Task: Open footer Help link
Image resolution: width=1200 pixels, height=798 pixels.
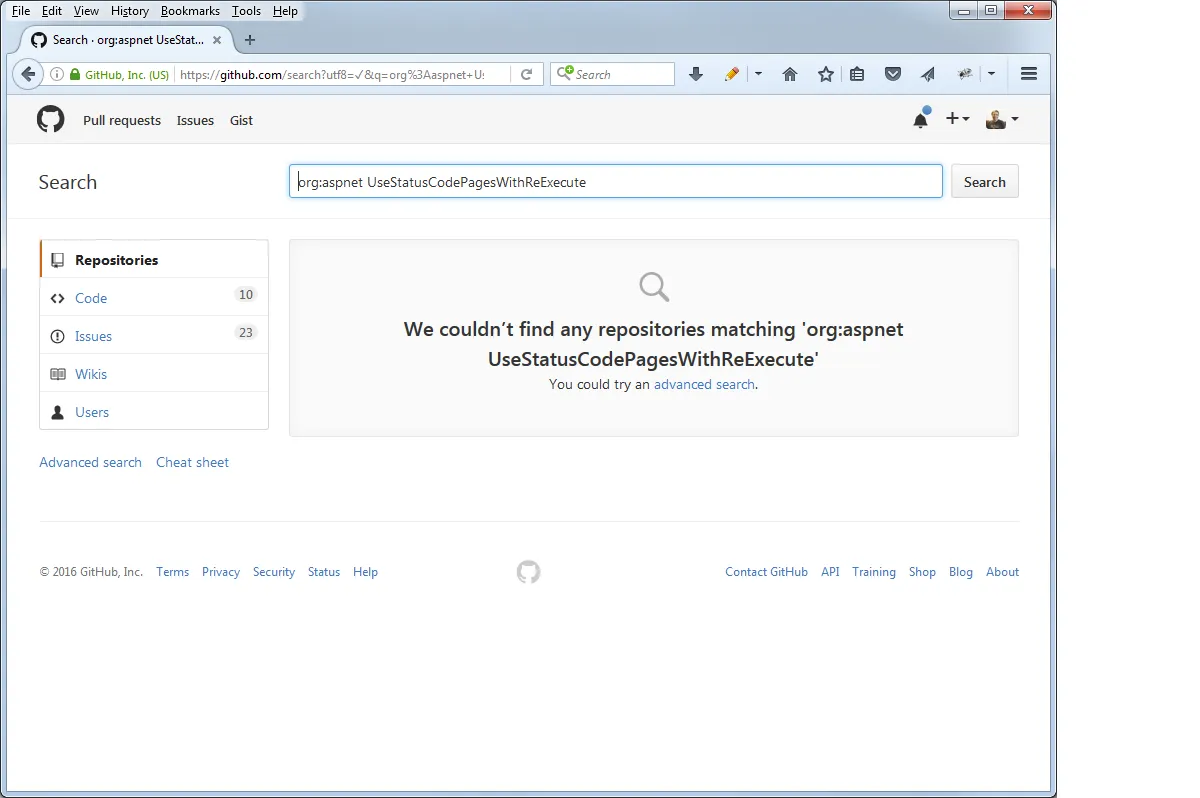Action: [x=365, y=572]
